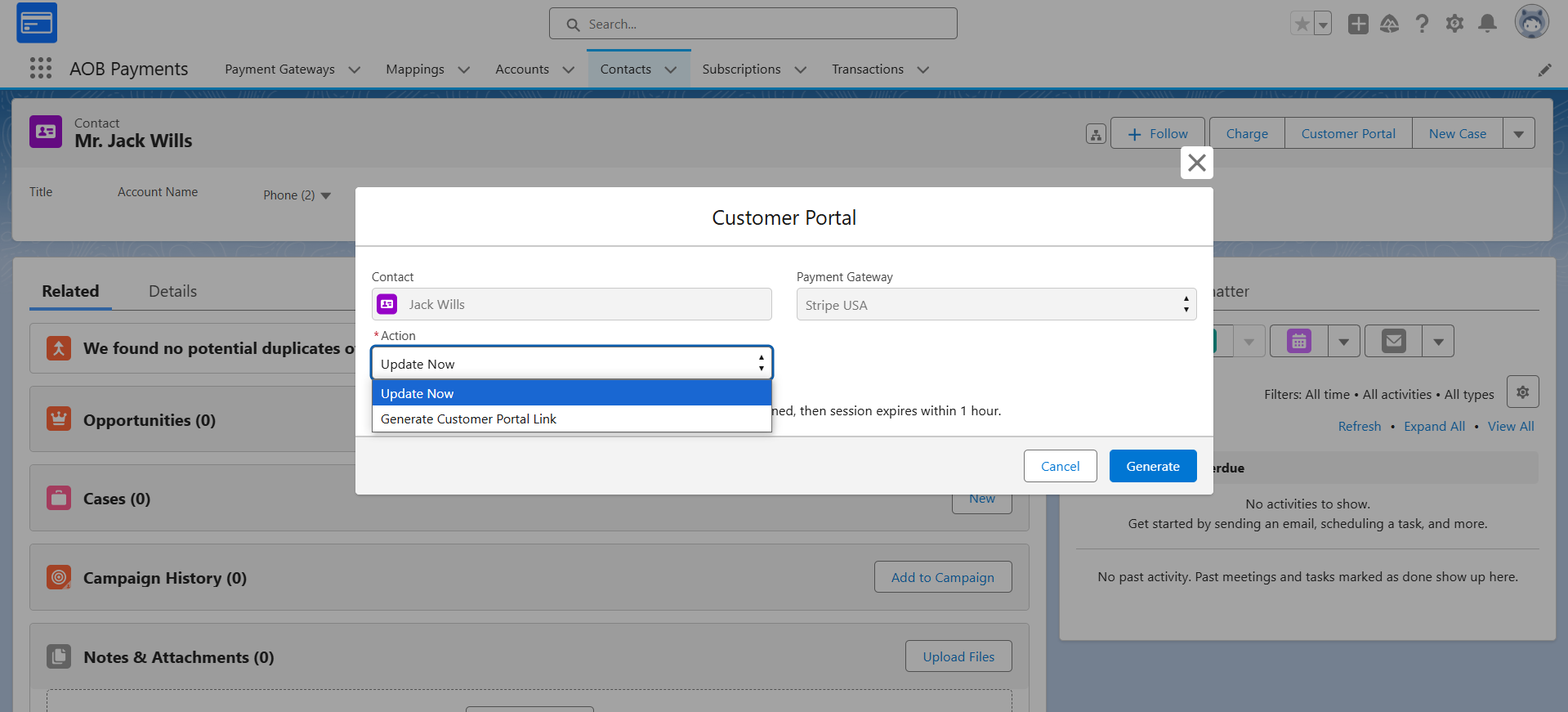This screenshot has height=712, width=1568.
Task: Click the Campaign History target icon
Action: click(59, 577)
